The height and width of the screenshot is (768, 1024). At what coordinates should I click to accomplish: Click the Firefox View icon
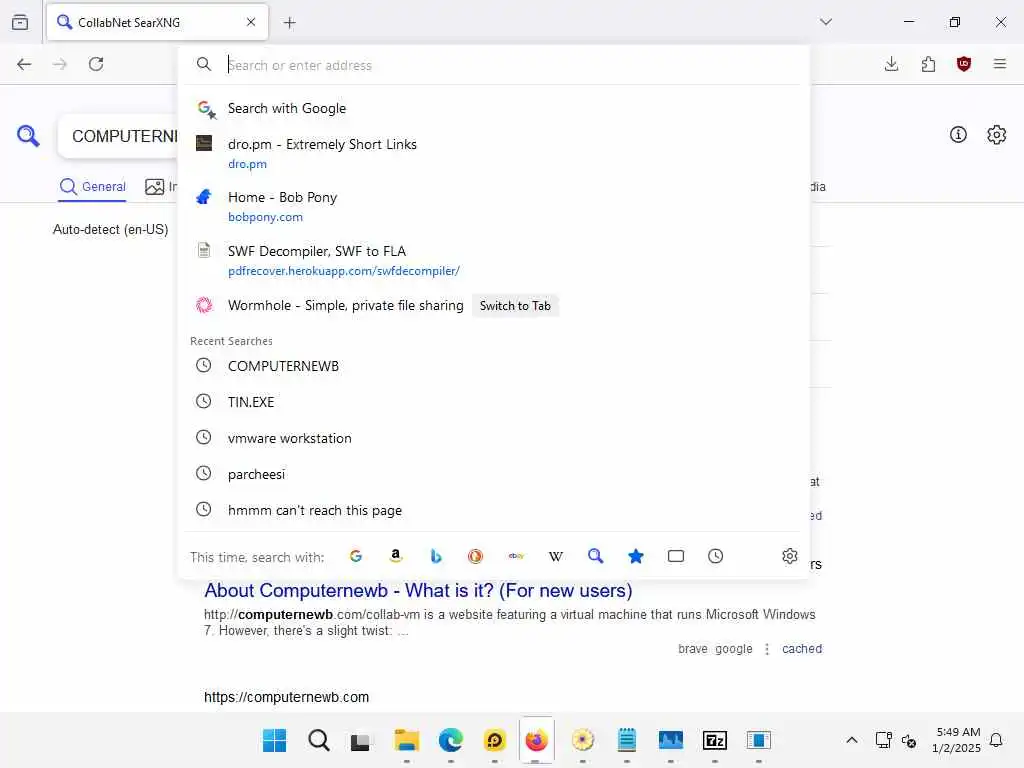pos(20,22)
